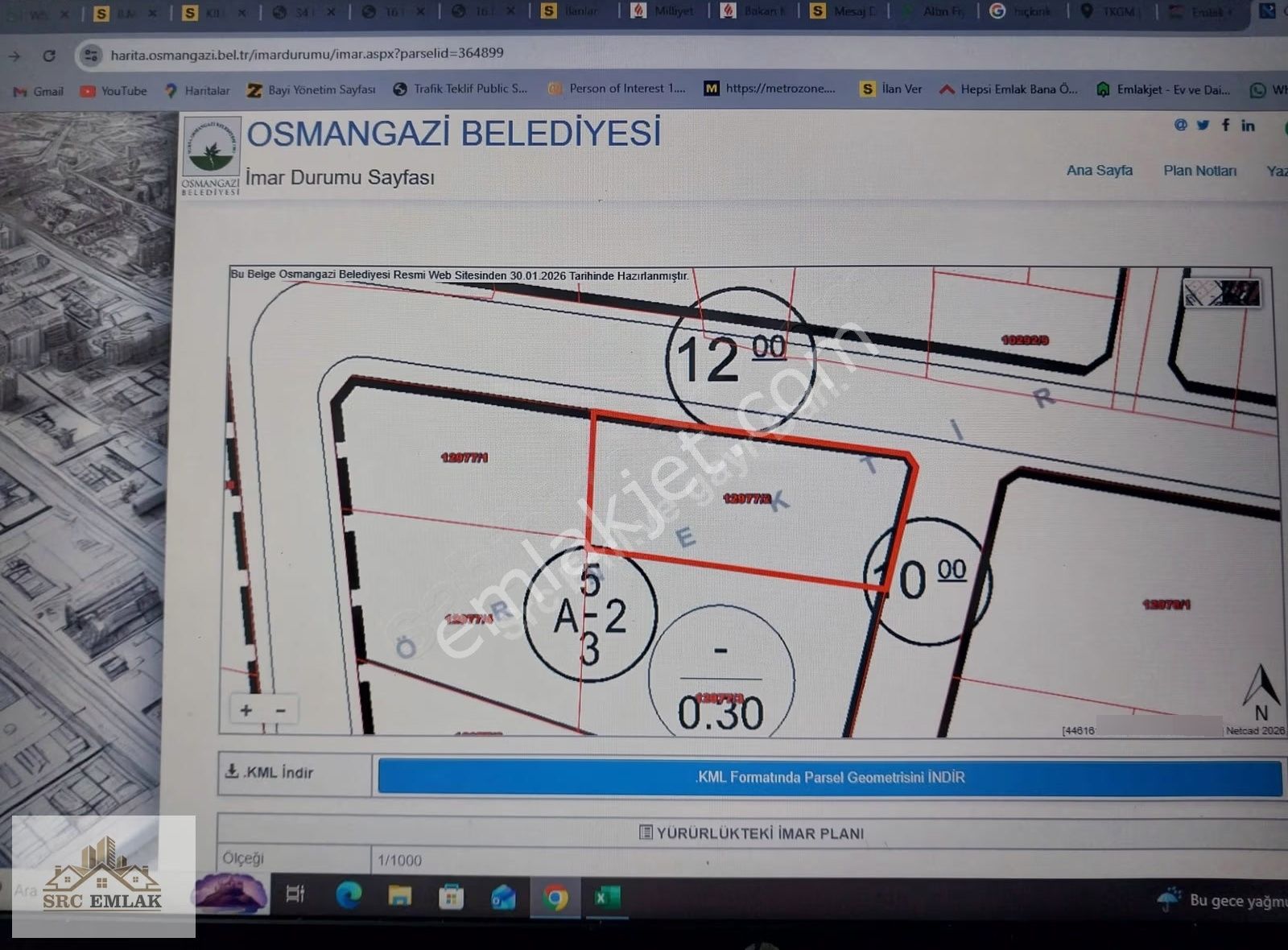The image size is (1288, 950).
Task: Open File Explorer from the taskbar
Action: pyautogui.click(x=400, y=896)
